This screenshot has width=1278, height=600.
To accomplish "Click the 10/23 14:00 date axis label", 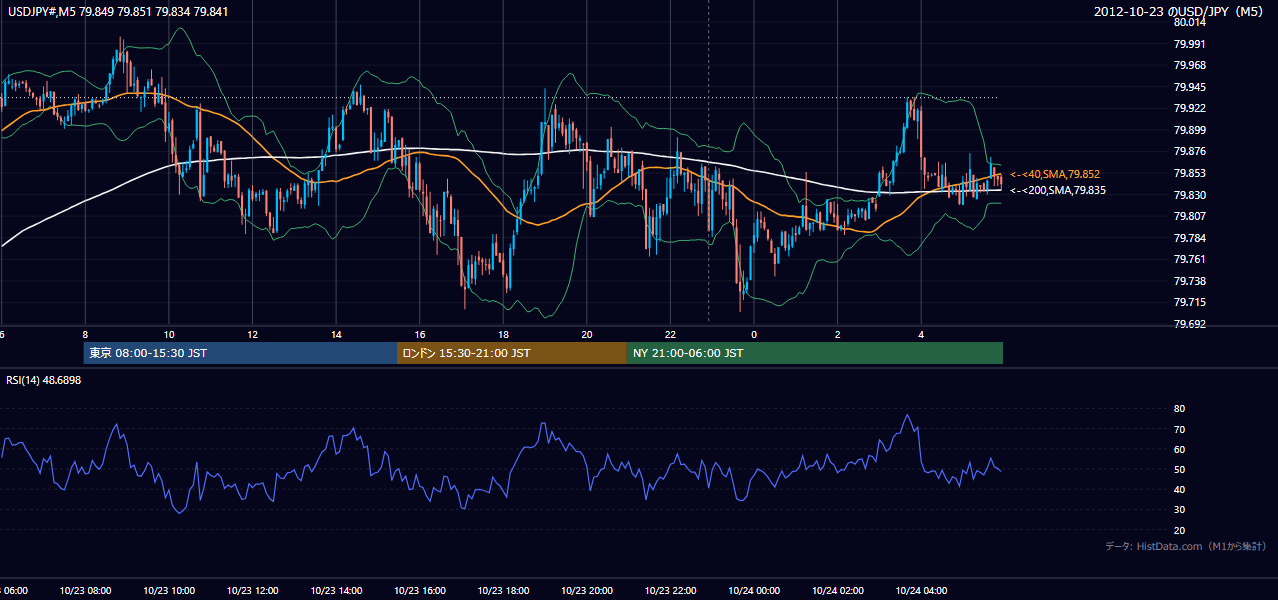I will point(336,591).
